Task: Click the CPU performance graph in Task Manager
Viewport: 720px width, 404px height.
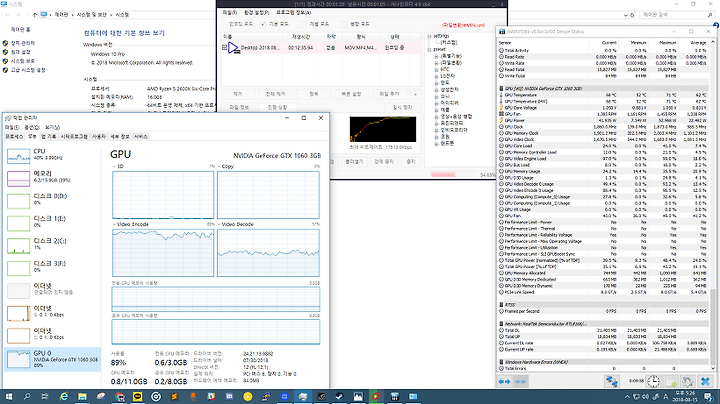Action: point(18,157)
